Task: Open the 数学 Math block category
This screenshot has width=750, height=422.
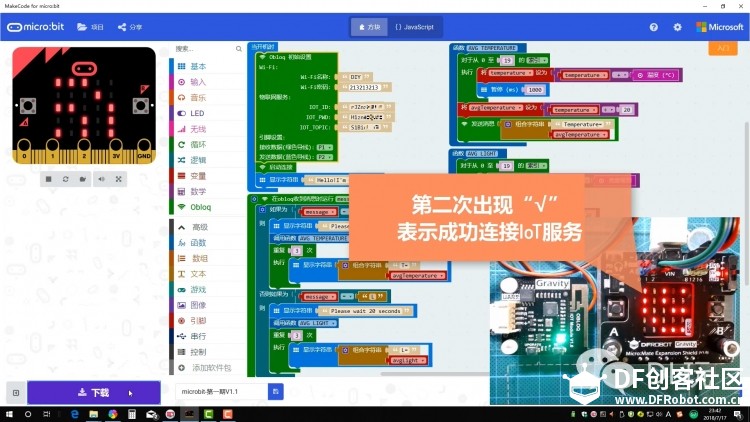Action: tap(207, 191)
